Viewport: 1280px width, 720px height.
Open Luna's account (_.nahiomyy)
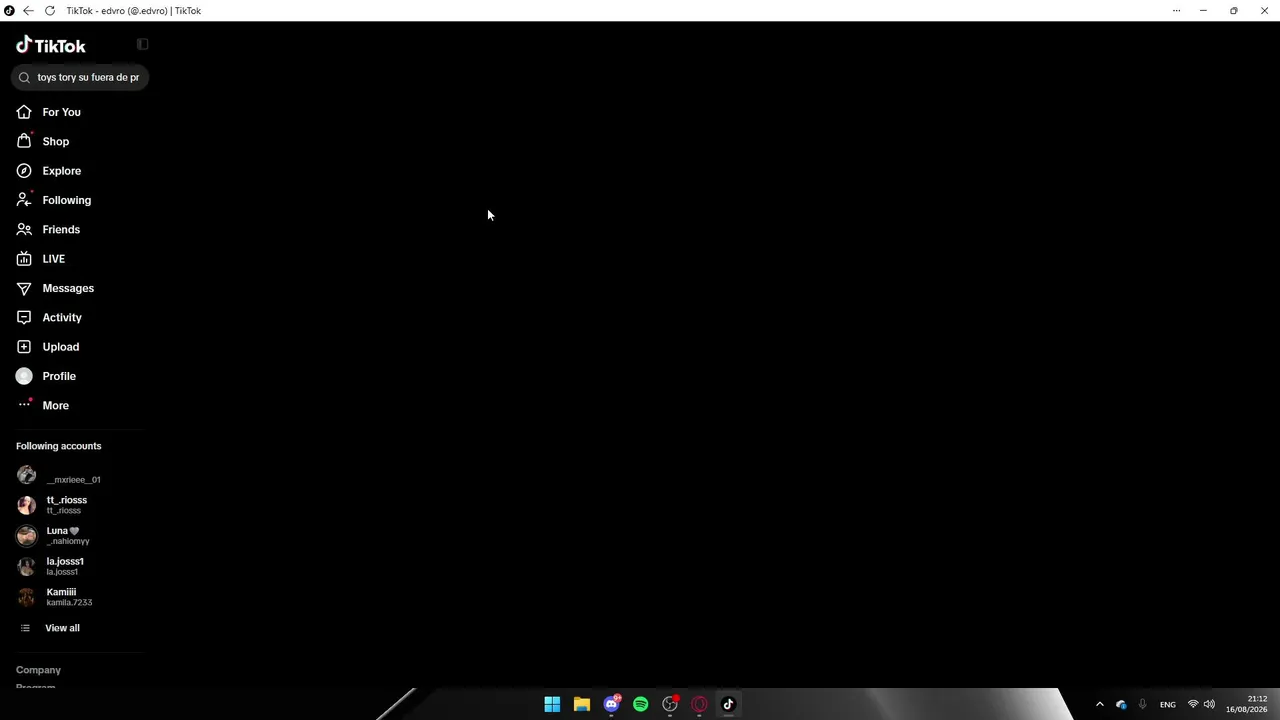click(68, 536)
